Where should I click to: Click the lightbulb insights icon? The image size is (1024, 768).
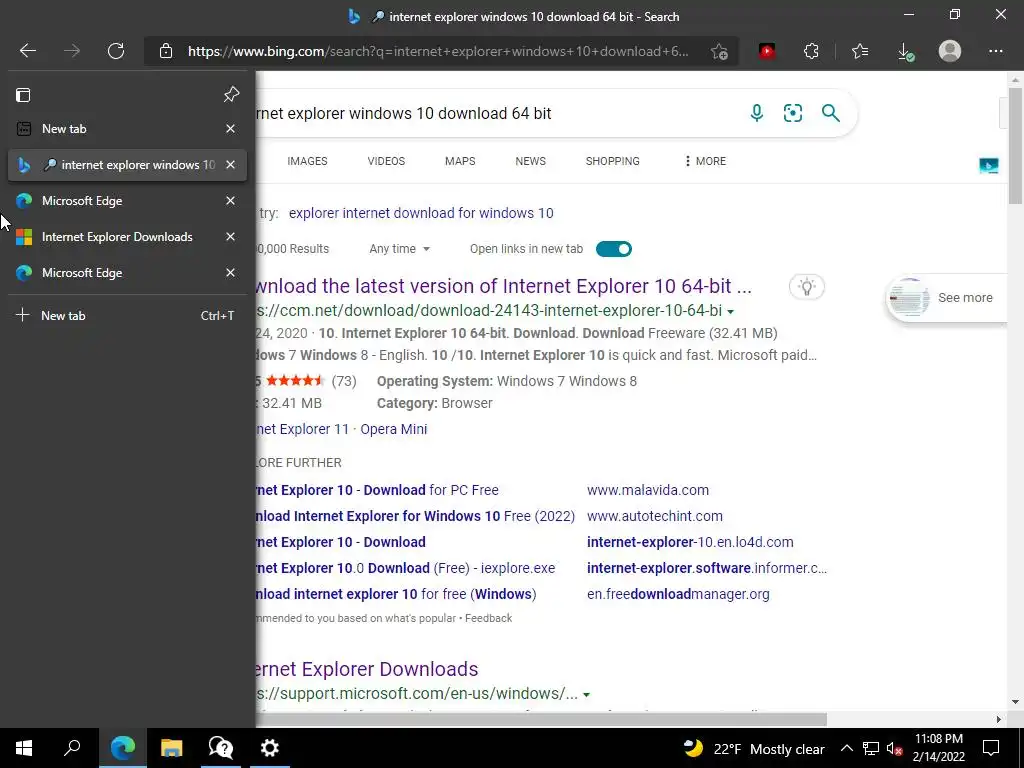point(807,287)
